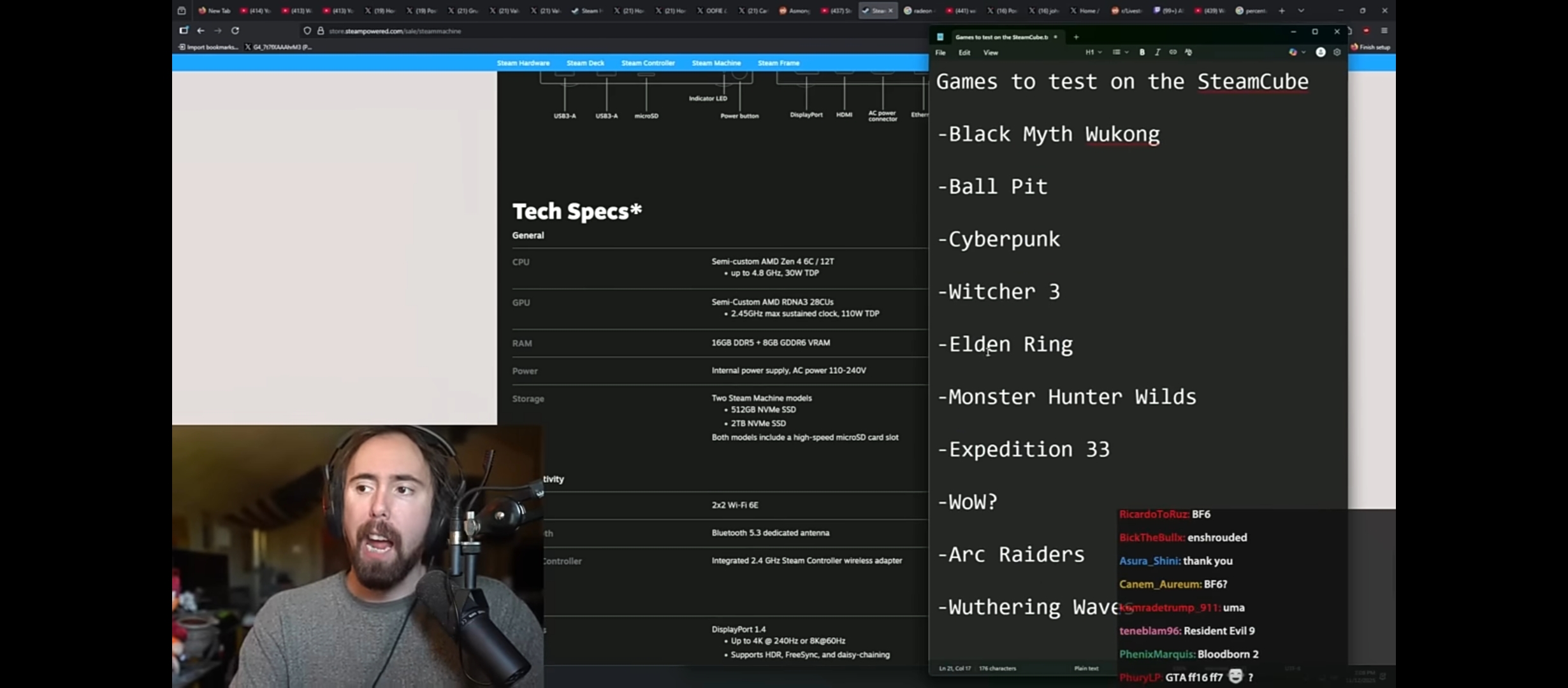The image size is (1568, 688).
Task: Go back in the browser
Action: click(201, 31)
